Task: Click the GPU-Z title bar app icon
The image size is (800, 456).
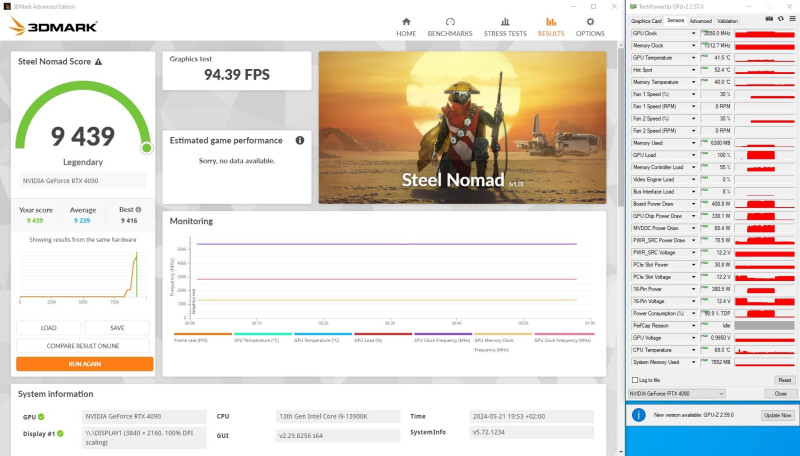Action: 633,7
